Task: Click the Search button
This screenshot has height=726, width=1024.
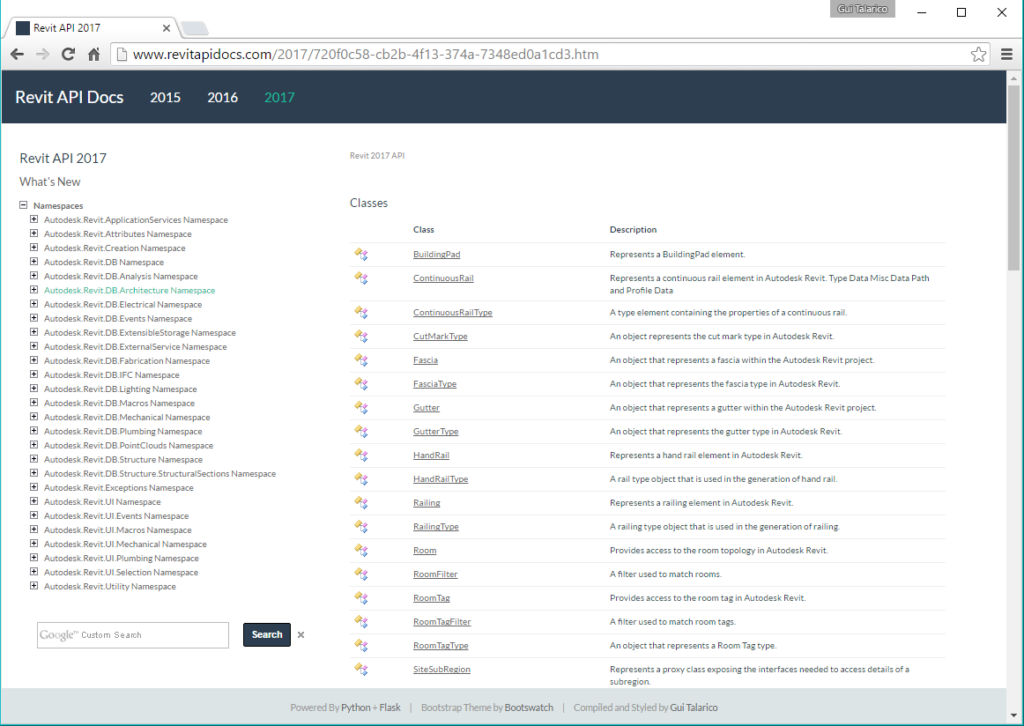Action: [267, 635]
